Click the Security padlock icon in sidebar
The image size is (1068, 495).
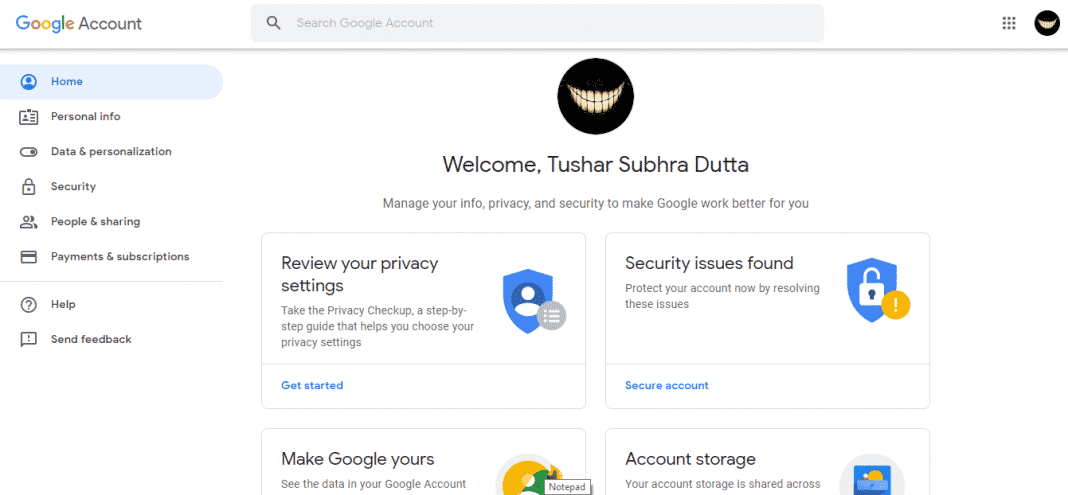29,187
